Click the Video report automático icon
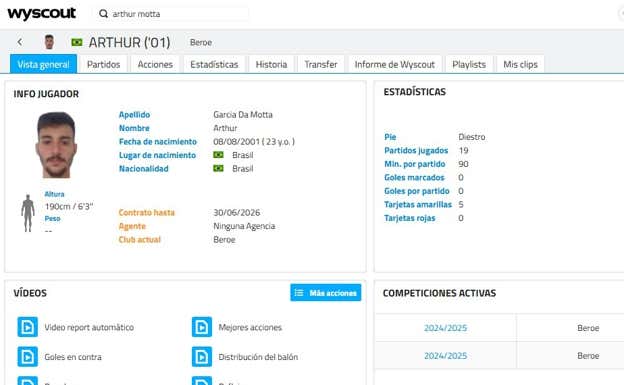The width and height of the screenshot is (624, 385). click(x=27, y=327)
